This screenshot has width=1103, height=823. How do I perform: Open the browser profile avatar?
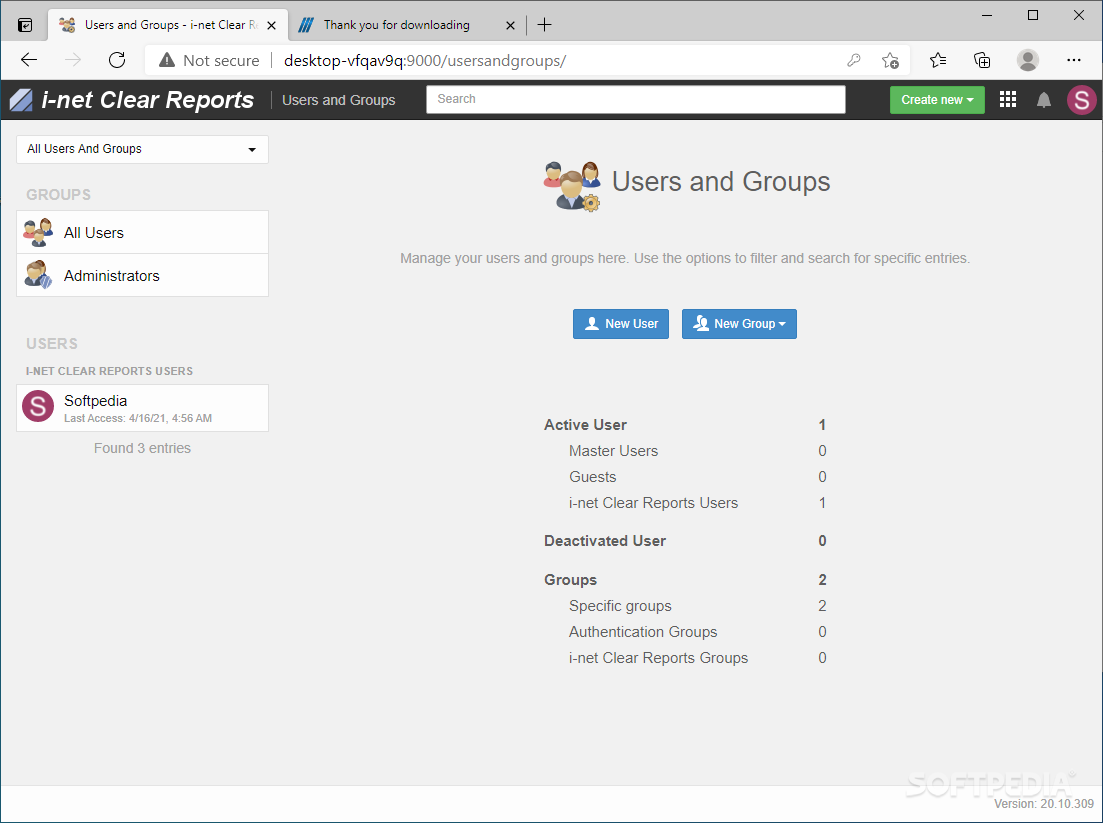1028,60
